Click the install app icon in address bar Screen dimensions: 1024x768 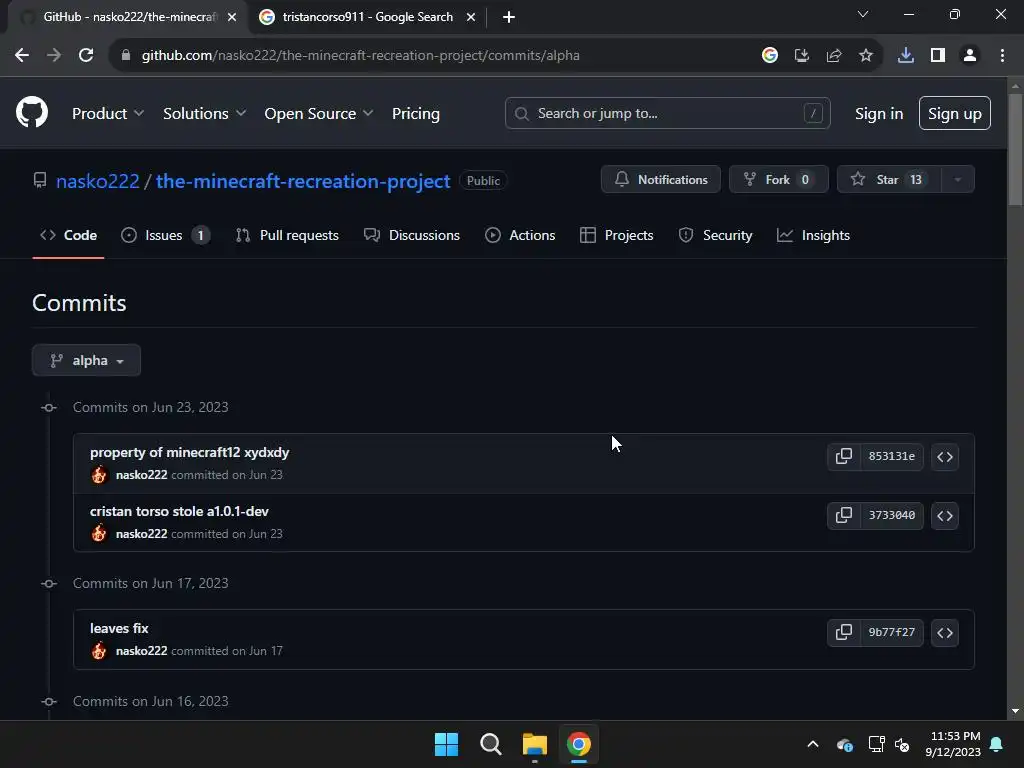point(802,56)
